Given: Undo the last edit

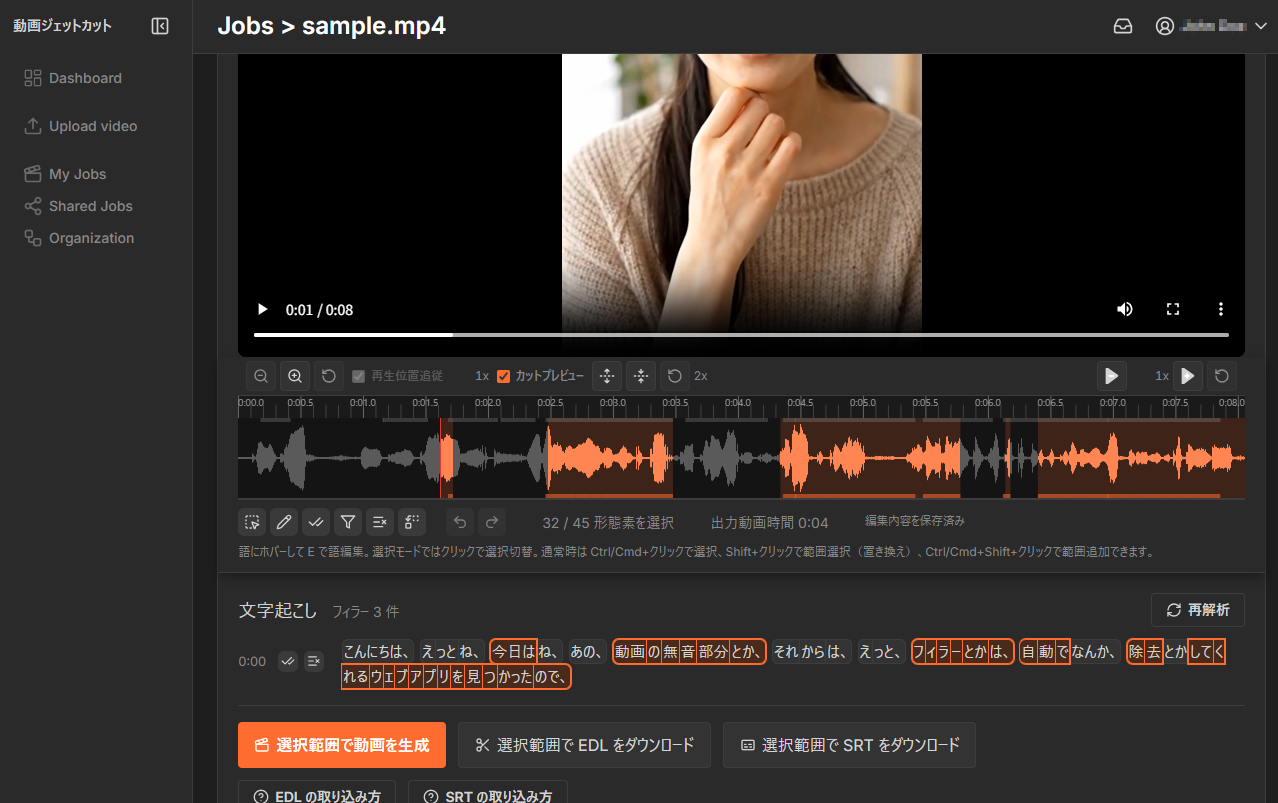Looking at the screenshot, I should (460, 522).
